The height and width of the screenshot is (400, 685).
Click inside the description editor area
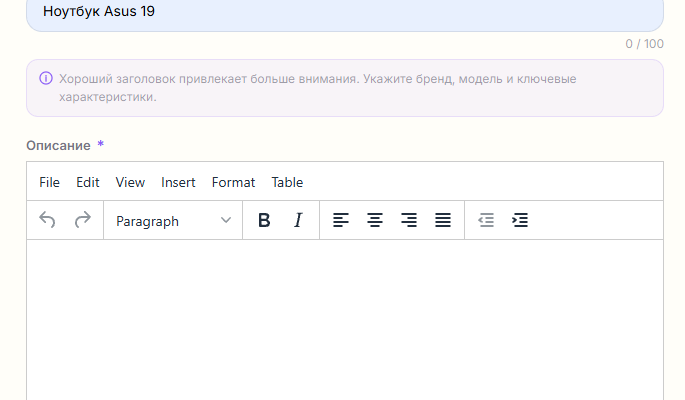click(x=345, y=320)
